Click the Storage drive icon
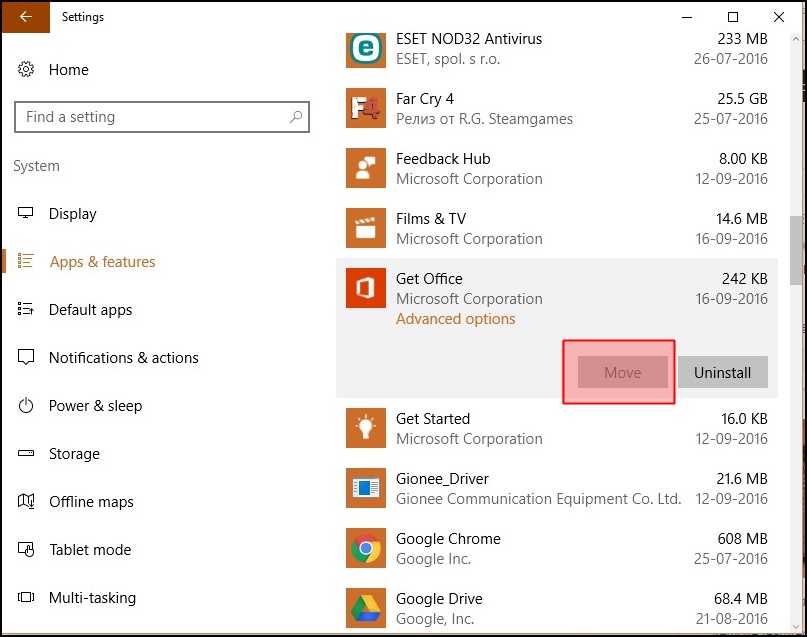The height and width of the screenshot is (637, 807). click(26, 453)
